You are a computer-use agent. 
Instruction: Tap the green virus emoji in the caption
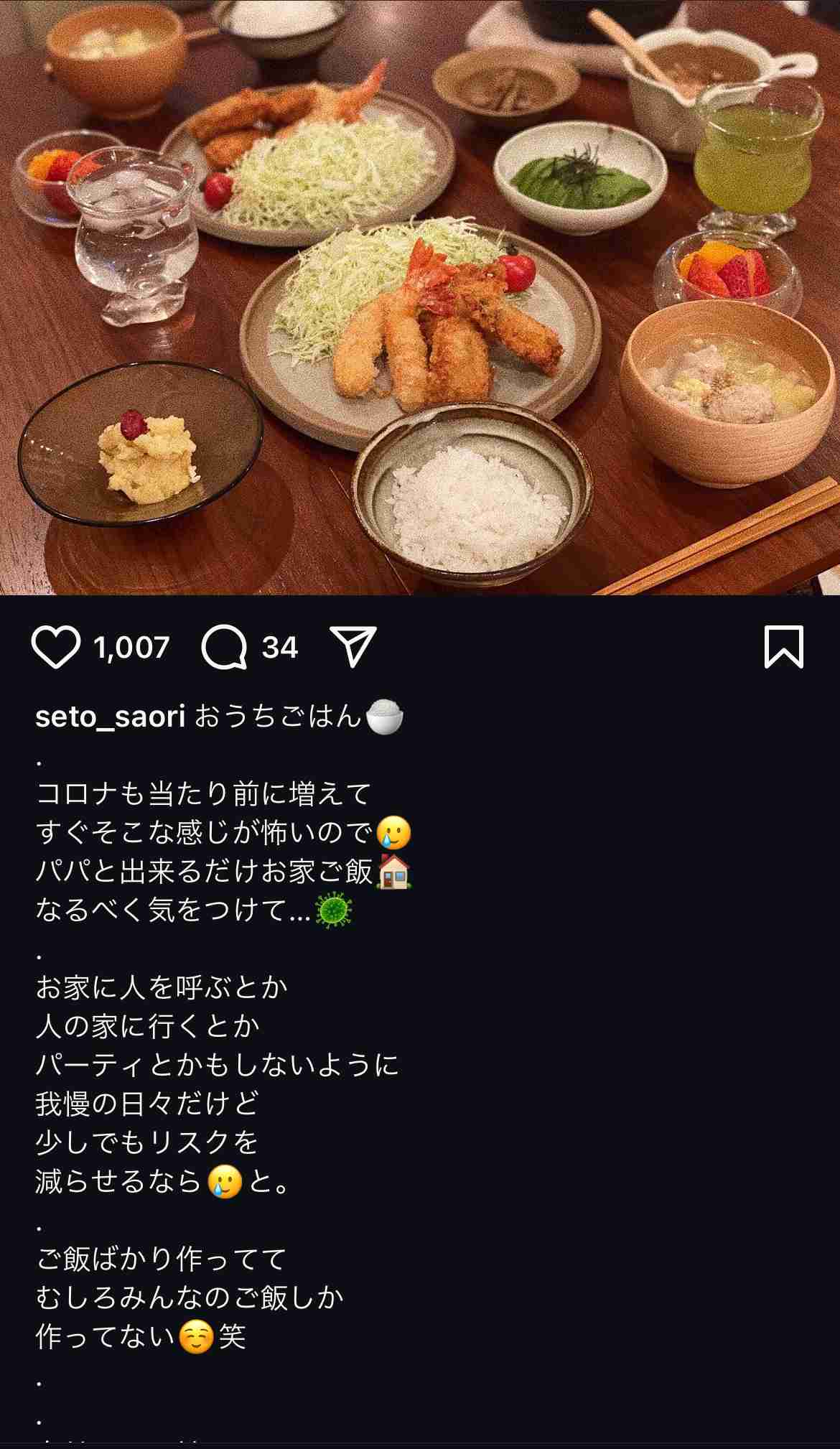point(334,911)
